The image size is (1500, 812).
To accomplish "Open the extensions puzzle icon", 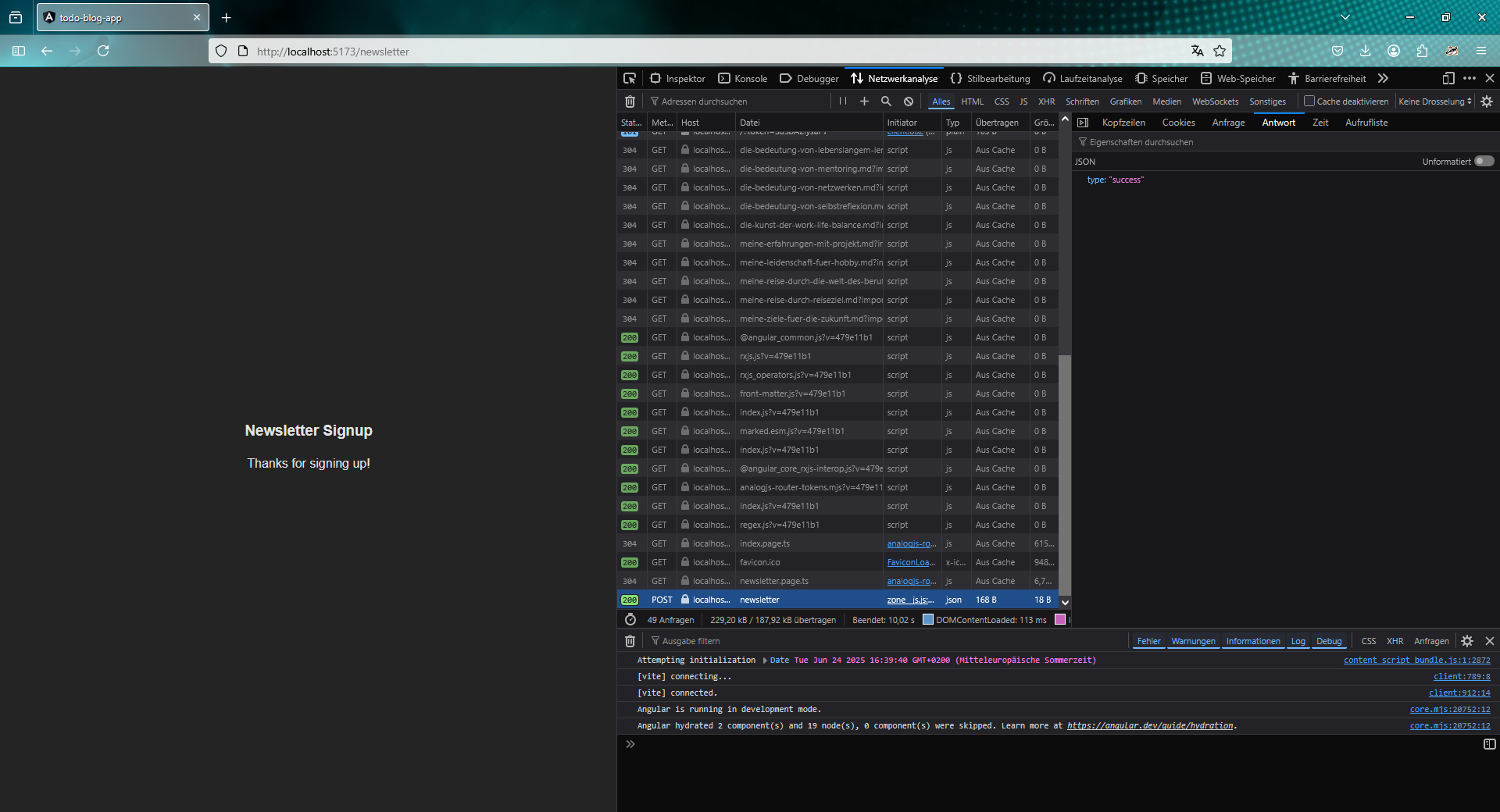I will (1422, 51).
